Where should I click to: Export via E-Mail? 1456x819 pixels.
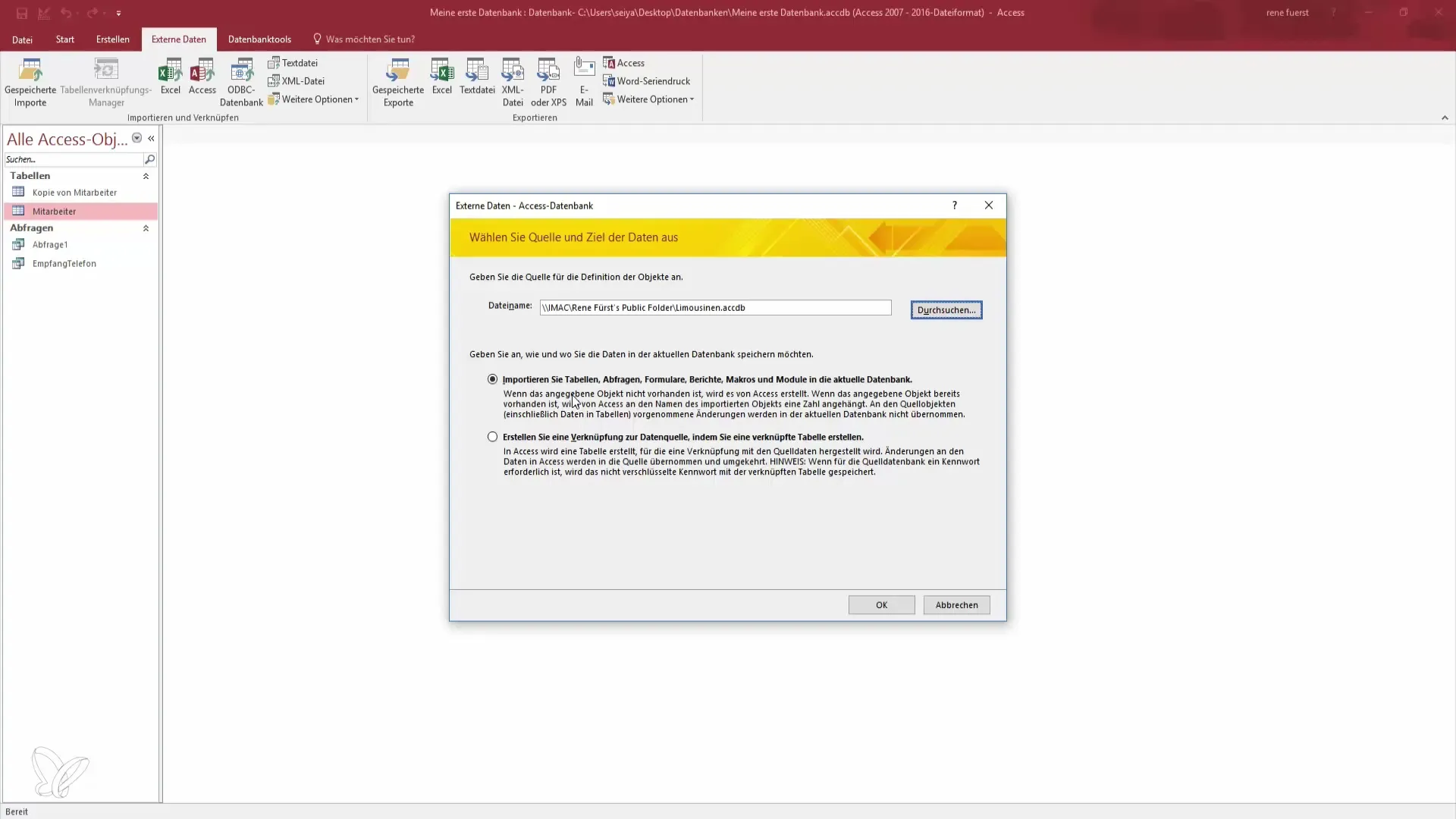[x=584, y=83]
